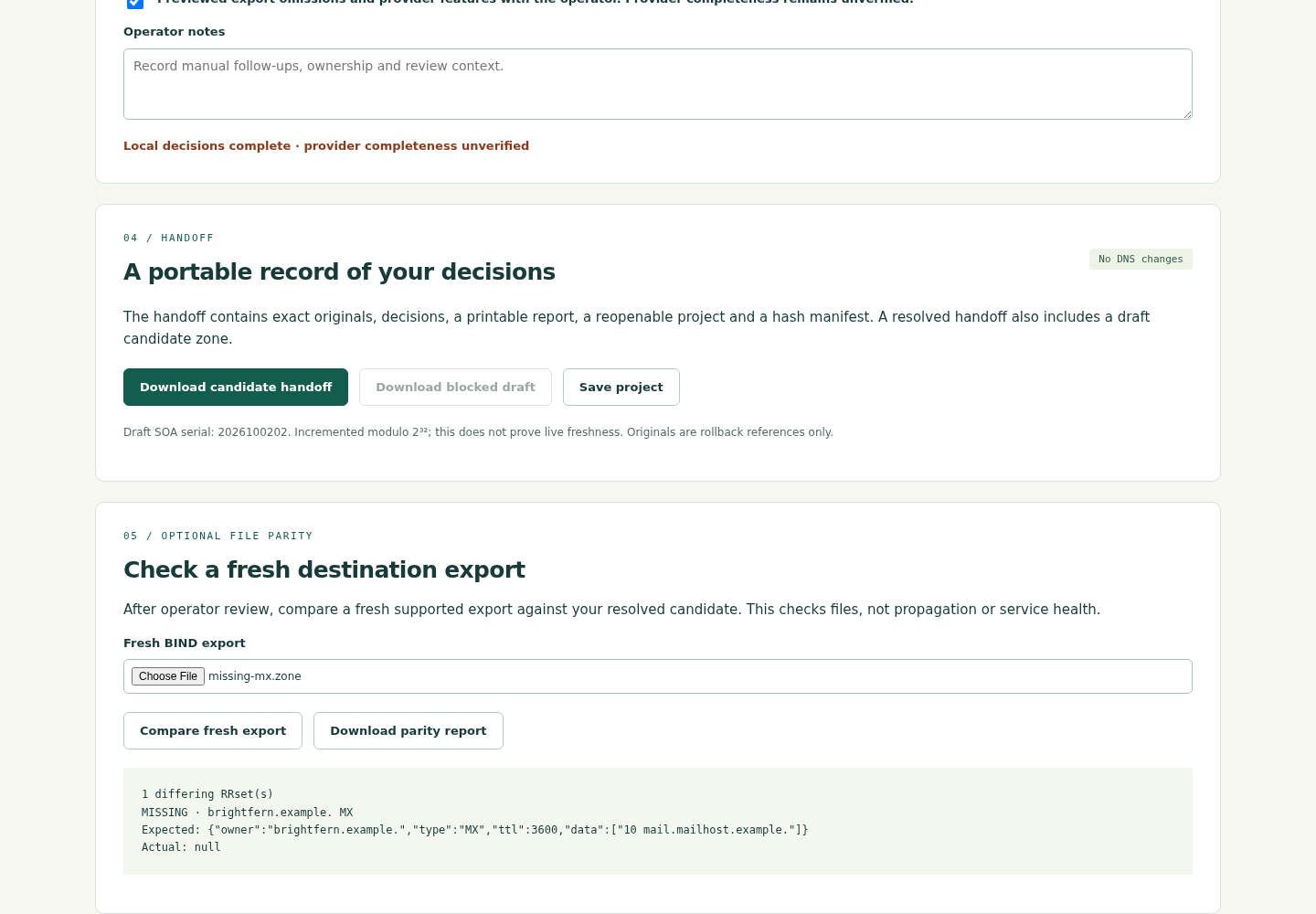This screenshot has width=1316, height=914.
Task: Click the Download blocked draft button
Action: point(455,387)
